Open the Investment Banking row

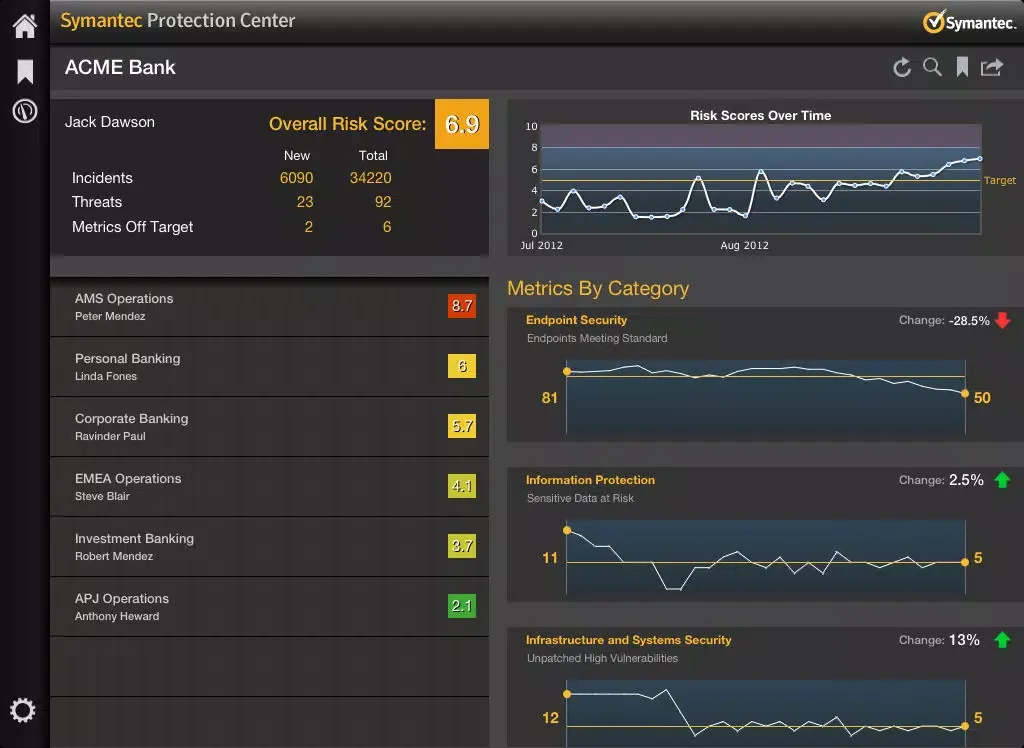tap(269, 547)
